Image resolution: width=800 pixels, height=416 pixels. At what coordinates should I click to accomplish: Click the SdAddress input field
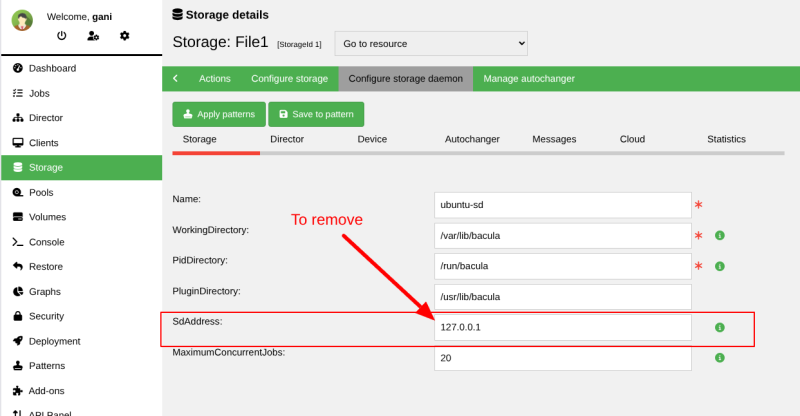click(x=562, y=327)
